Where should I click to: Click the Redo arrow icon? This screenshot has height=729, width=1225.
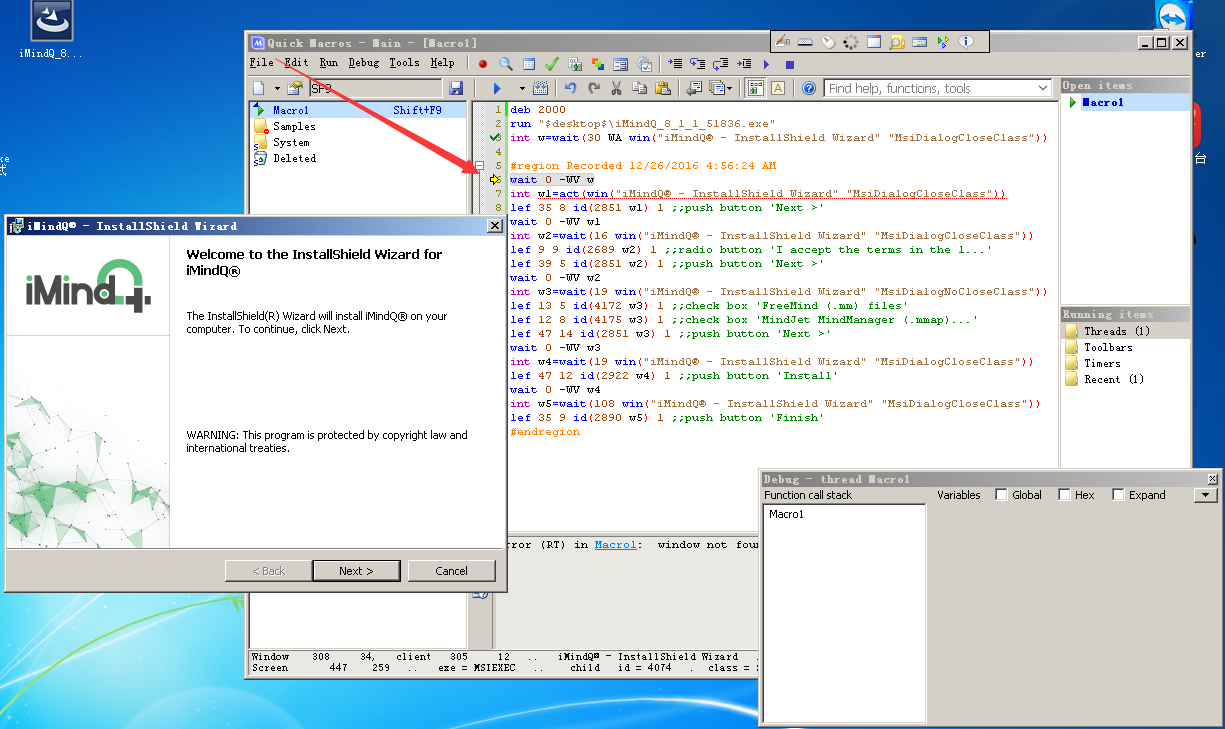point(593,88)
